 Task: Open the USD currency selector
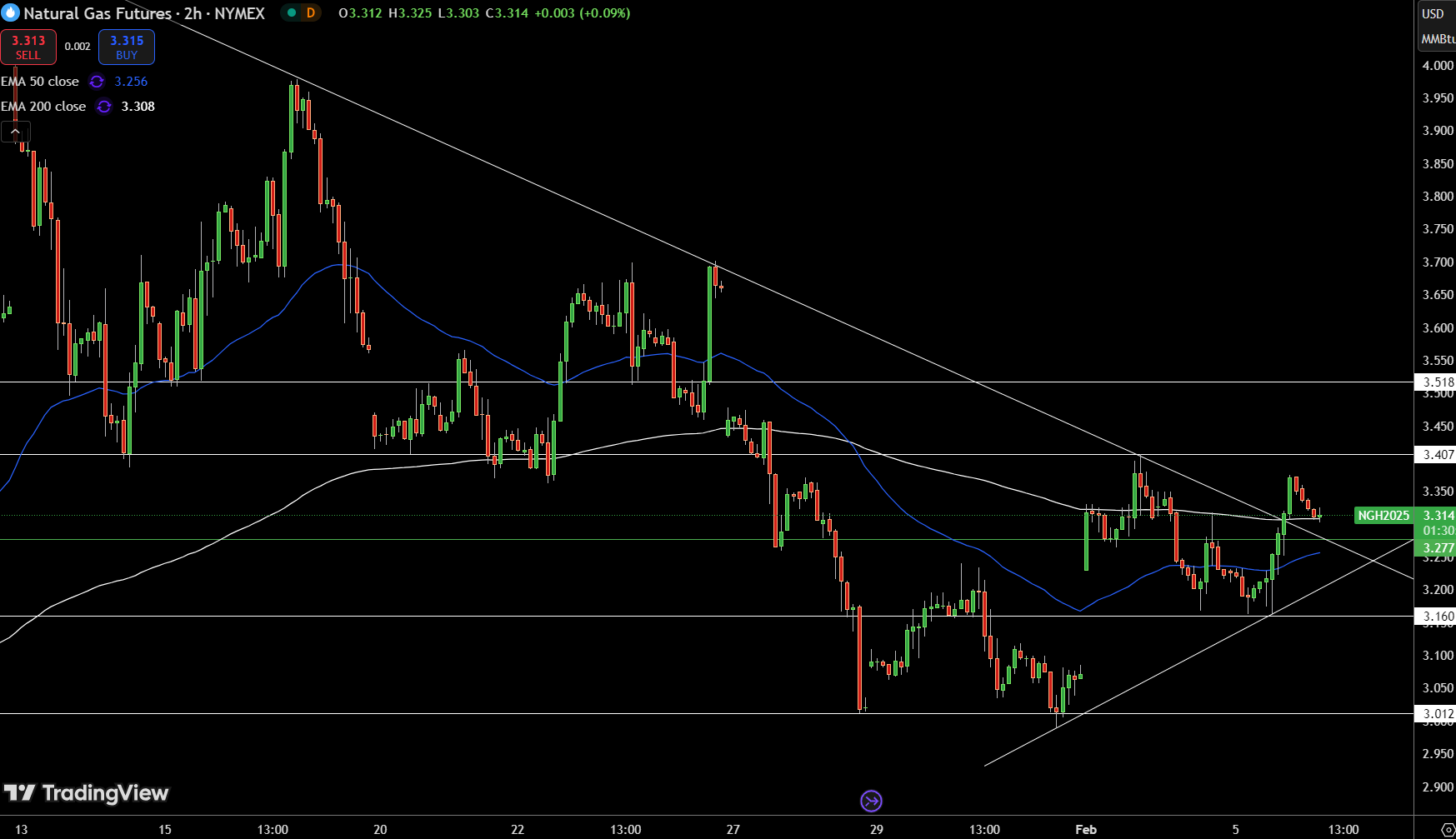point(1433,13)
